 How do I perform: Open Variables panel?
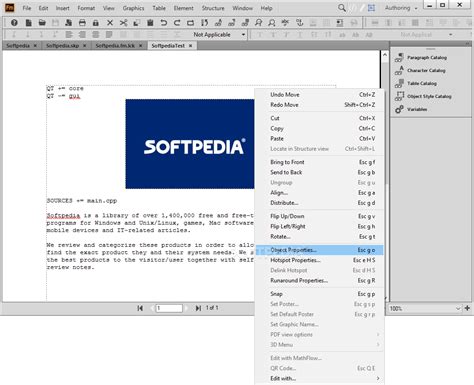[411, 109]
